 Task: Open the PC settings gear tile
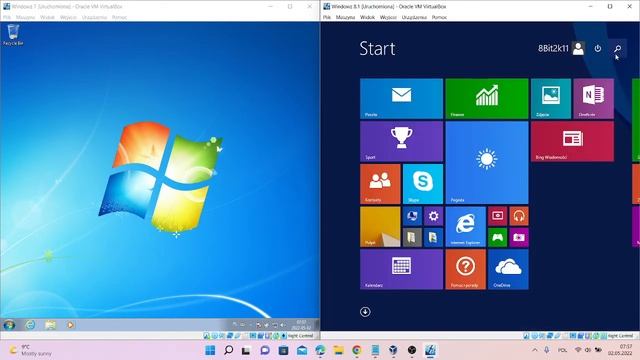pos(433,216)
